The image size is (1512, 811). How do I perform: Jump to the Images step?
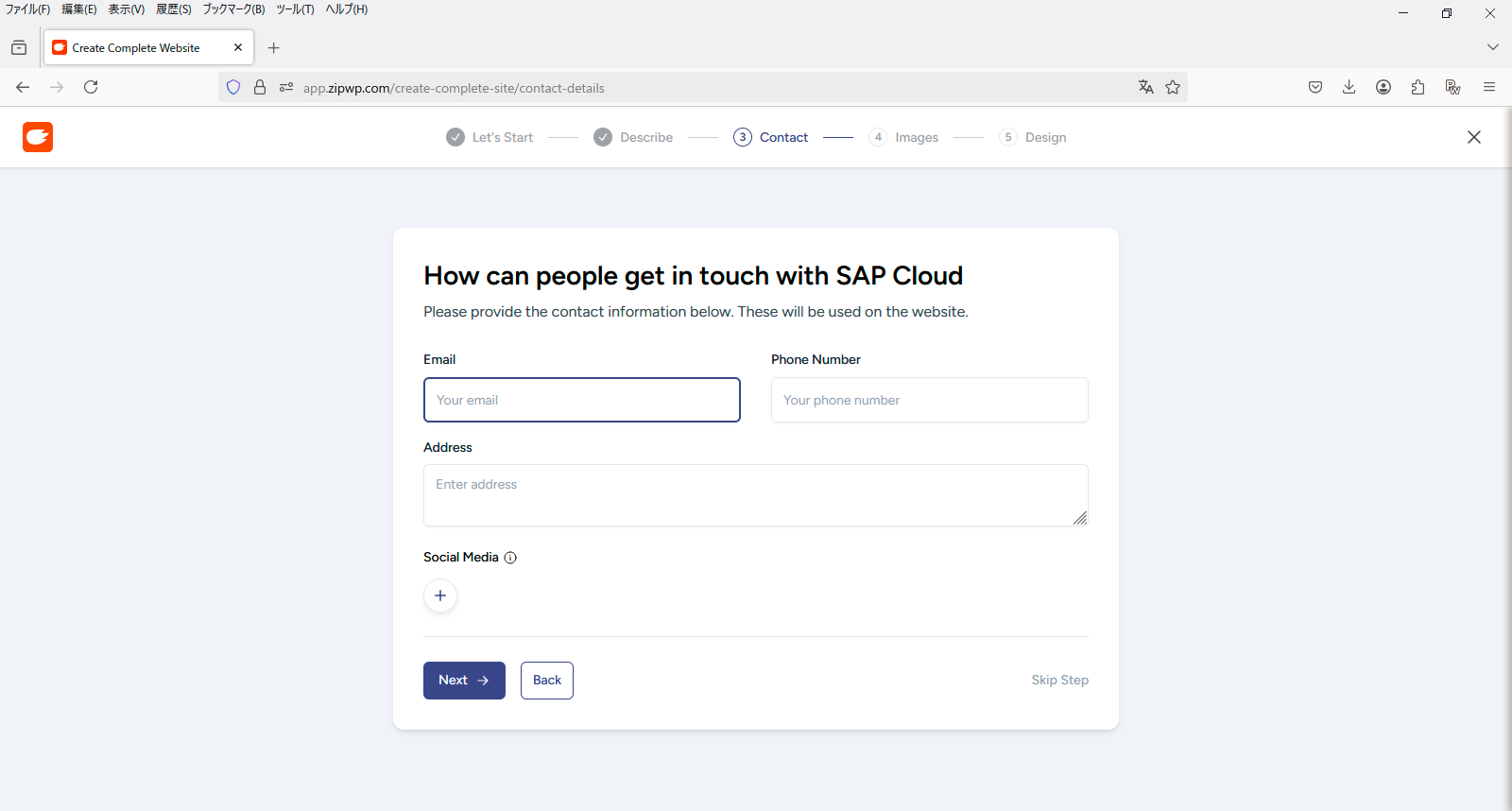(x=903, y=137)
